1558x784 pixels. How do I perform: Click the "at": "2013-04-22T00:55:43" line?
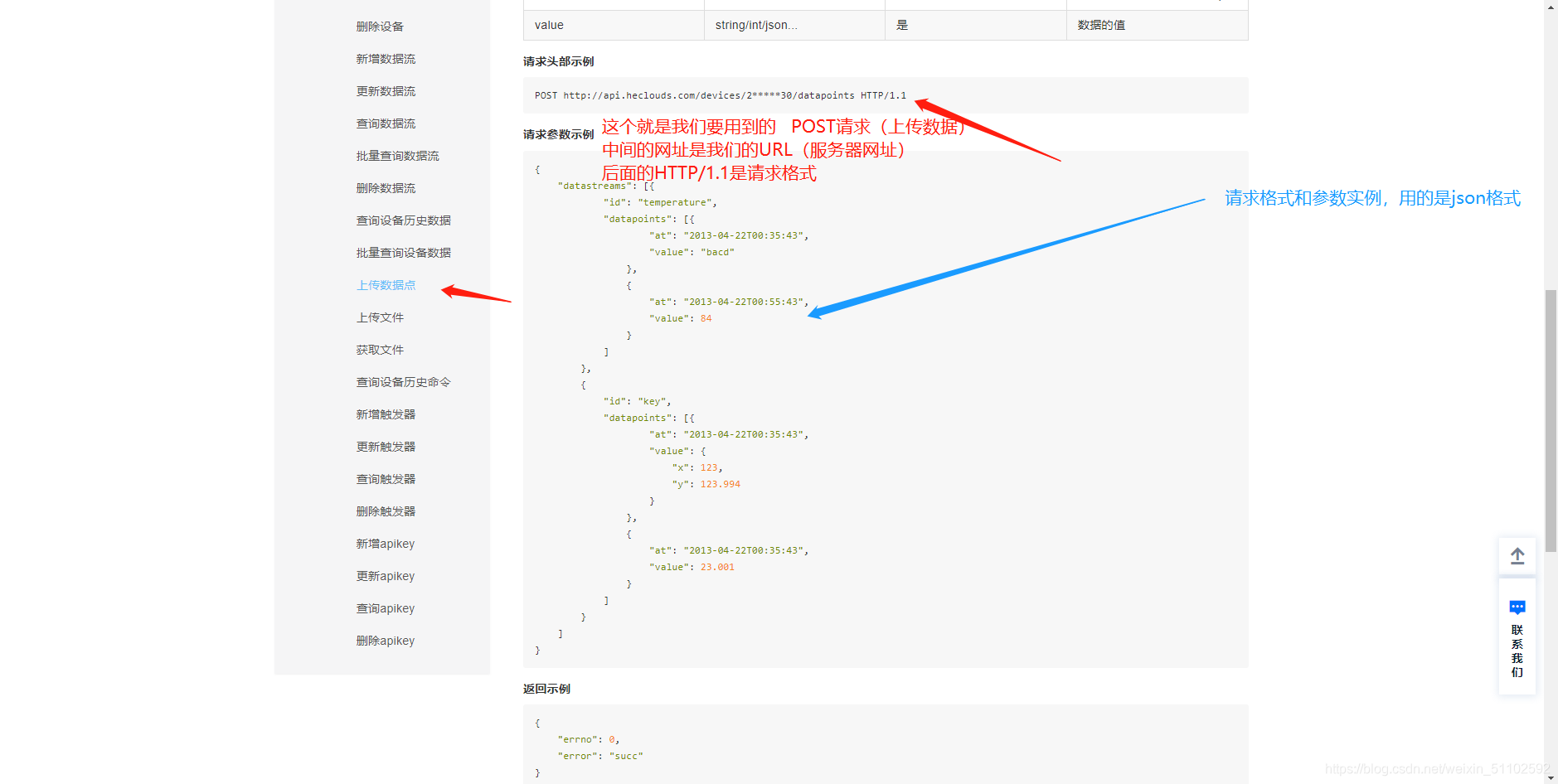pos(729,302)
